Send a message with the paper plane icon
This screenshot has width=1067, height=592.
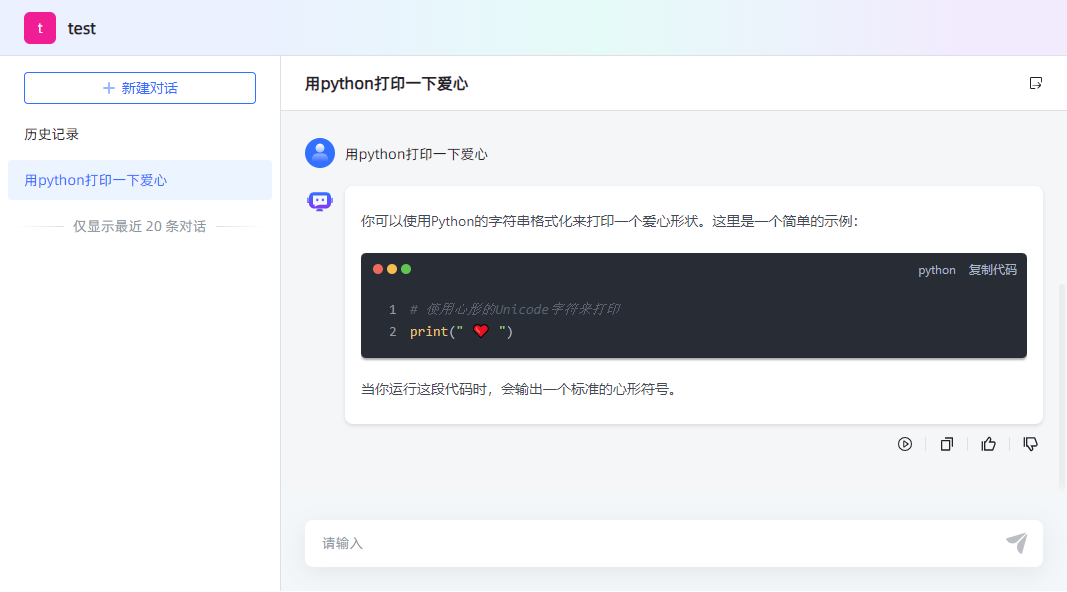[x=1017, y=543]
